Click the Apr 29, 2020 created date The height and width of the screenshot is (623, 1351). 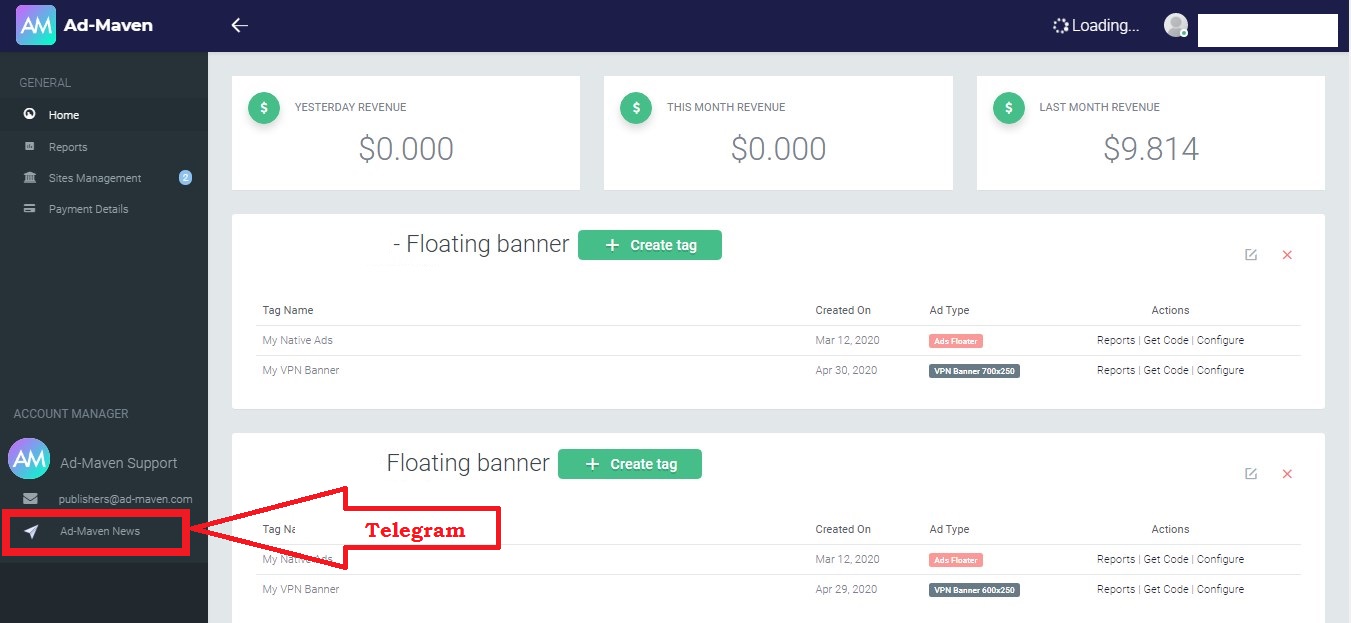click(x=846, y=589)
